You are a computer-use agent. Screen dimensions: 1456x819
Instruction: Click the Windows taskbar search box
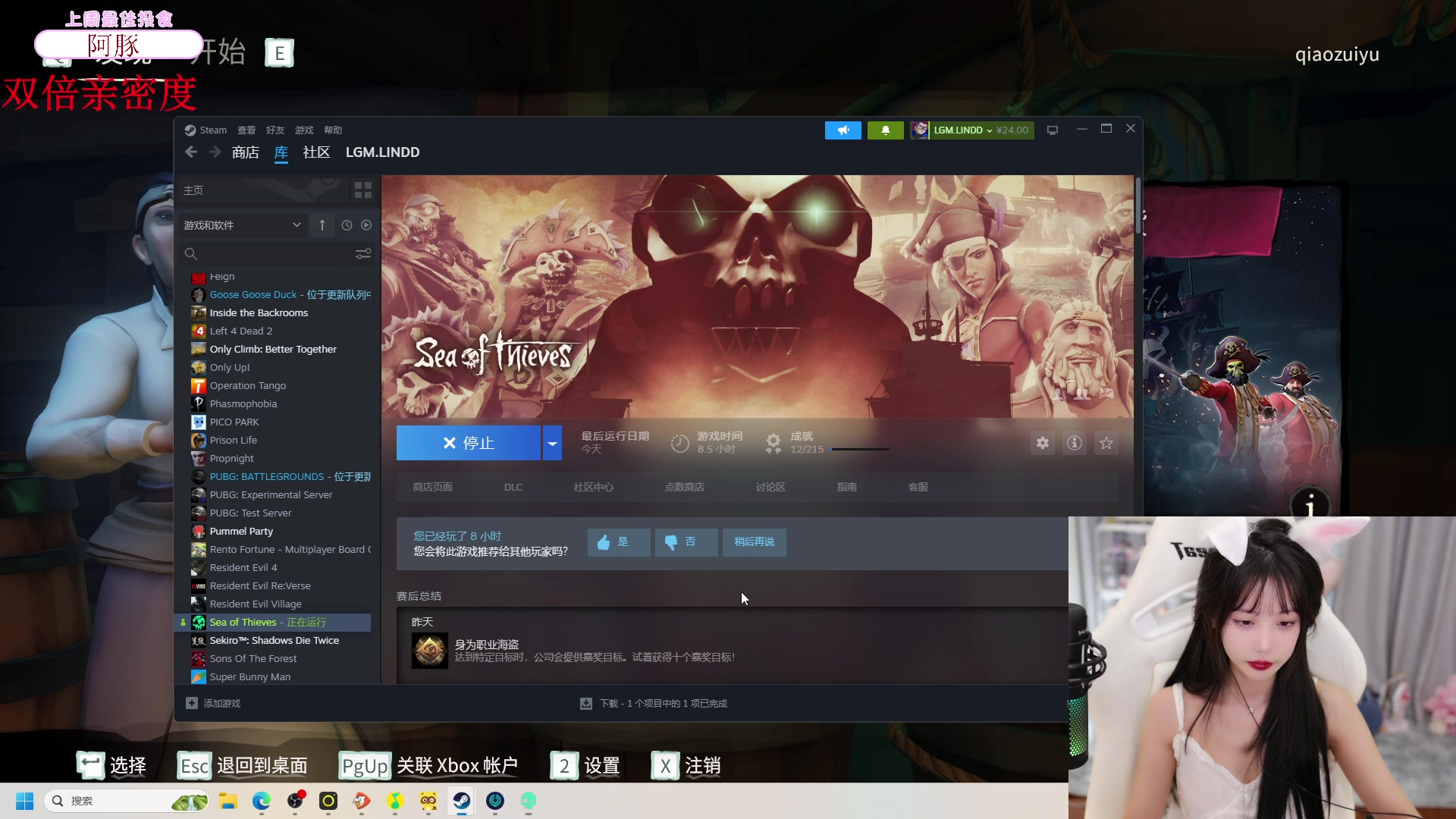[x=127, y=801]
